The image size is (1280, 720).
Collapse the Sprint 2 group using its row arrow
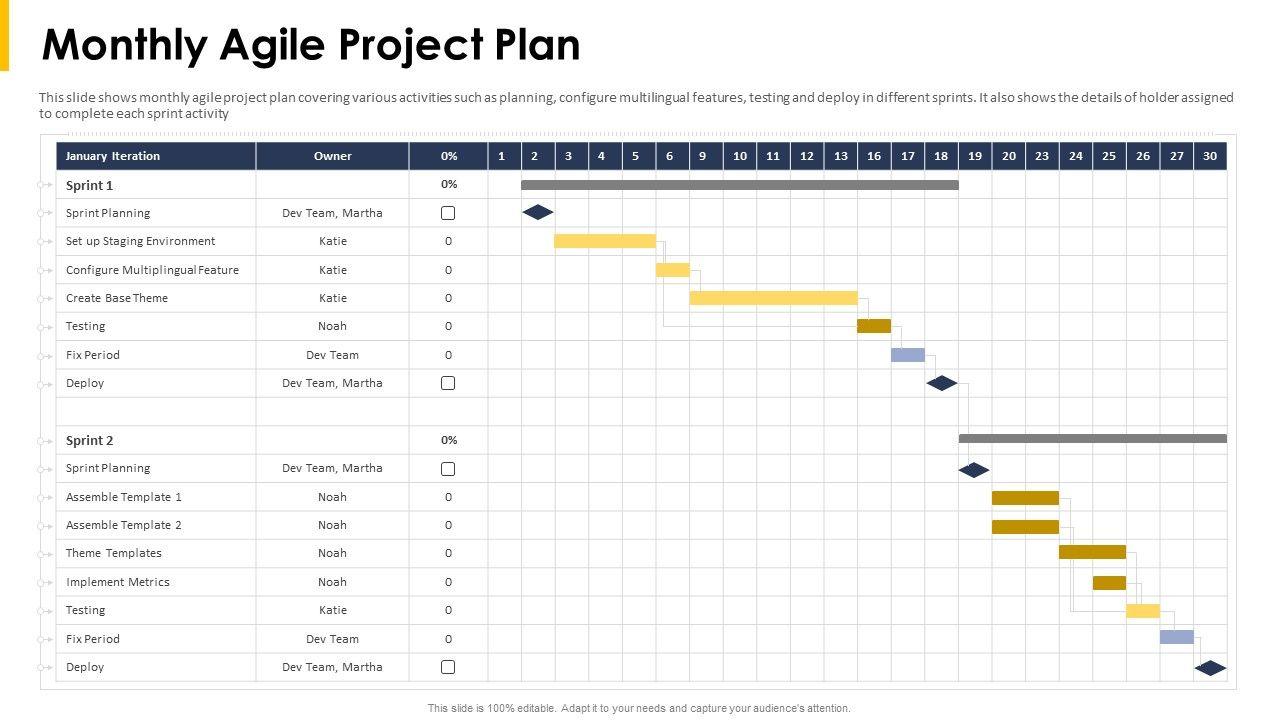[46, 440]
